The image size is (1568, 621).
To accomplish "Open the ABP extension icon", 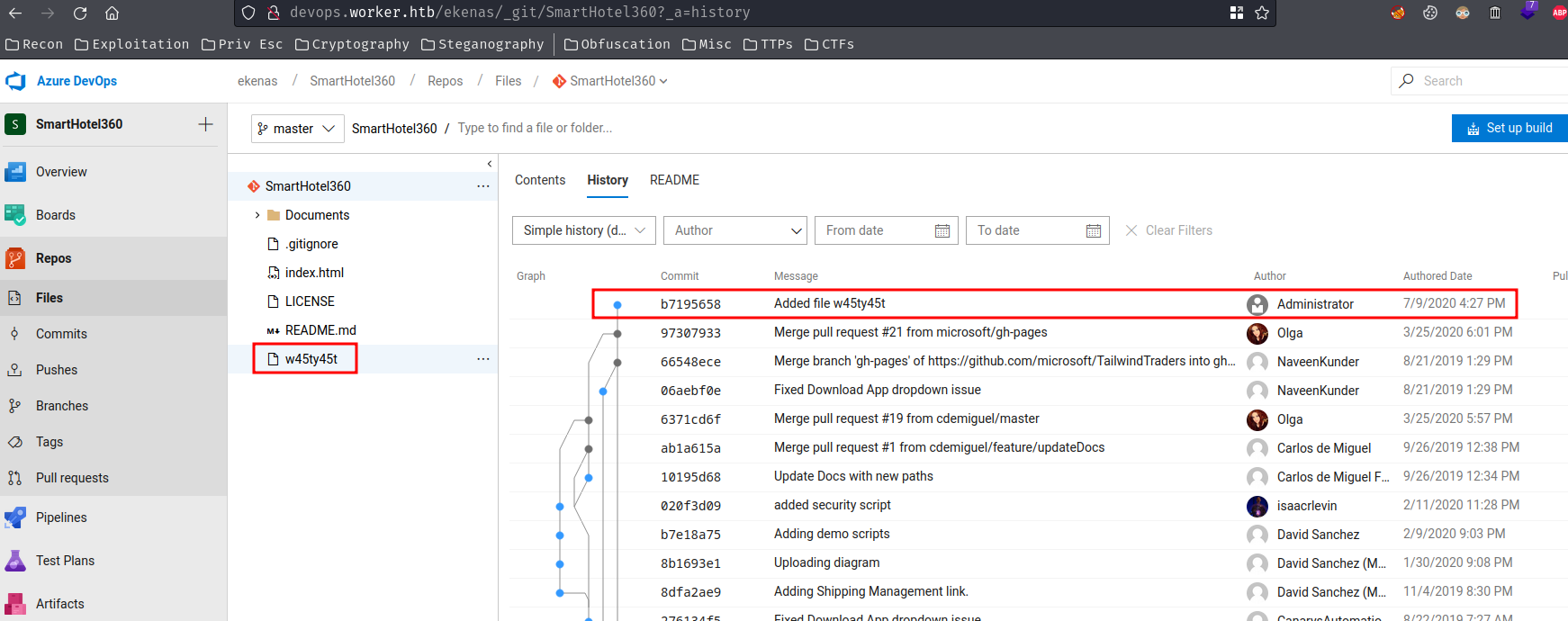I will pyautogui.click(x=1559, y=13).
